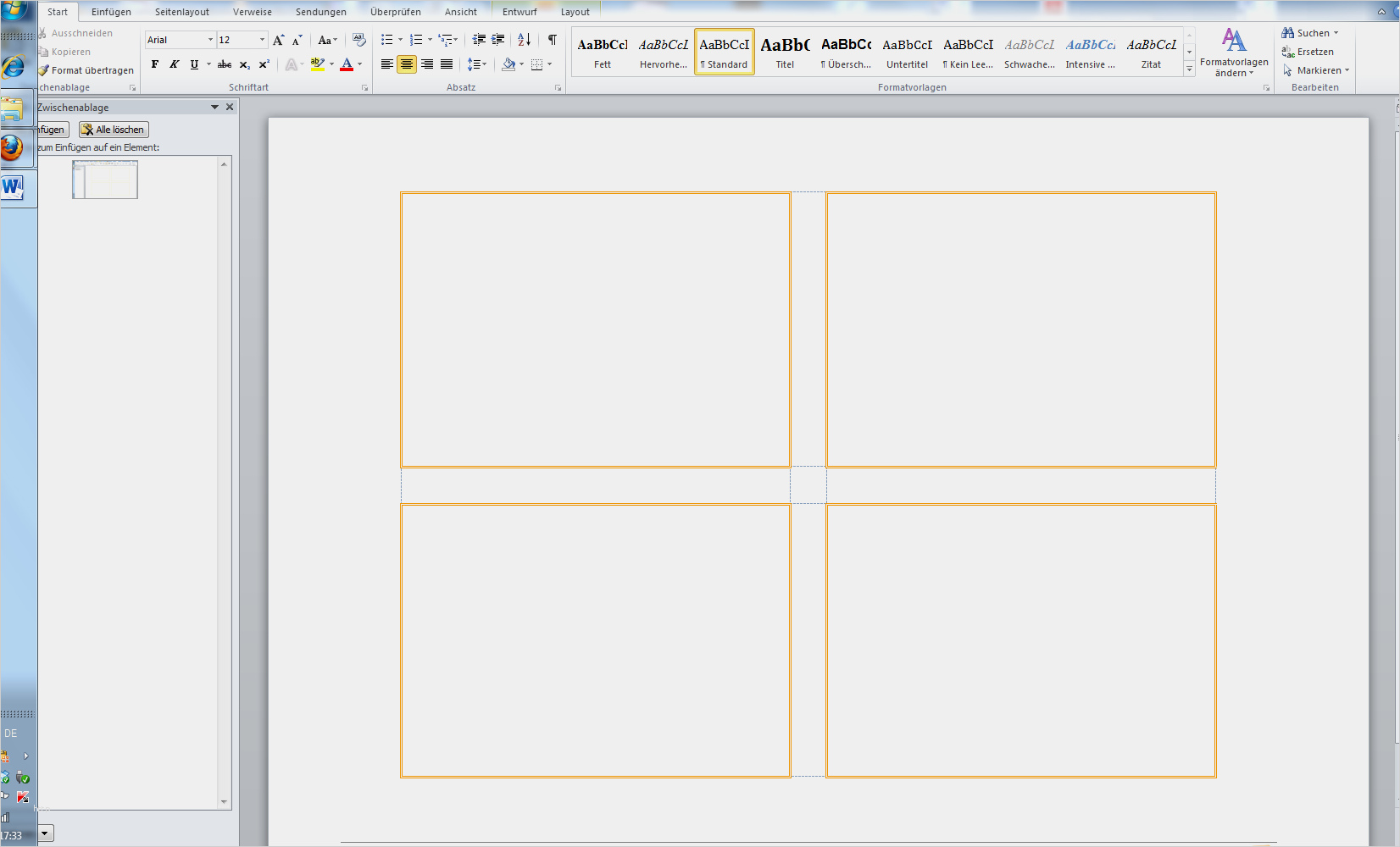Open the font size dropdown
This screenshot has width=1400, height=847.
click(x=262, y=40)
